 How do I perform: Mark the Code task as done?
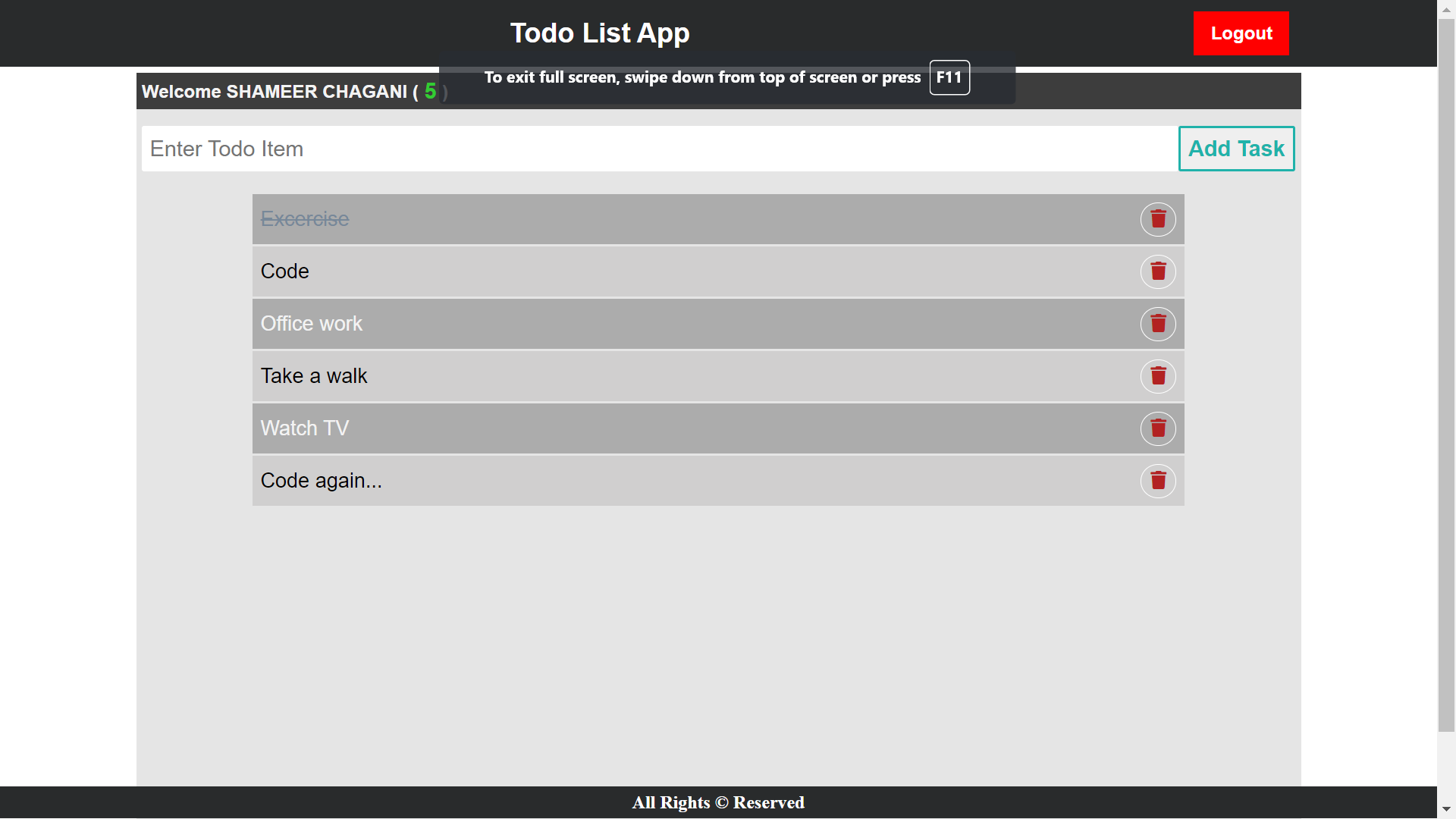point(285,271)
